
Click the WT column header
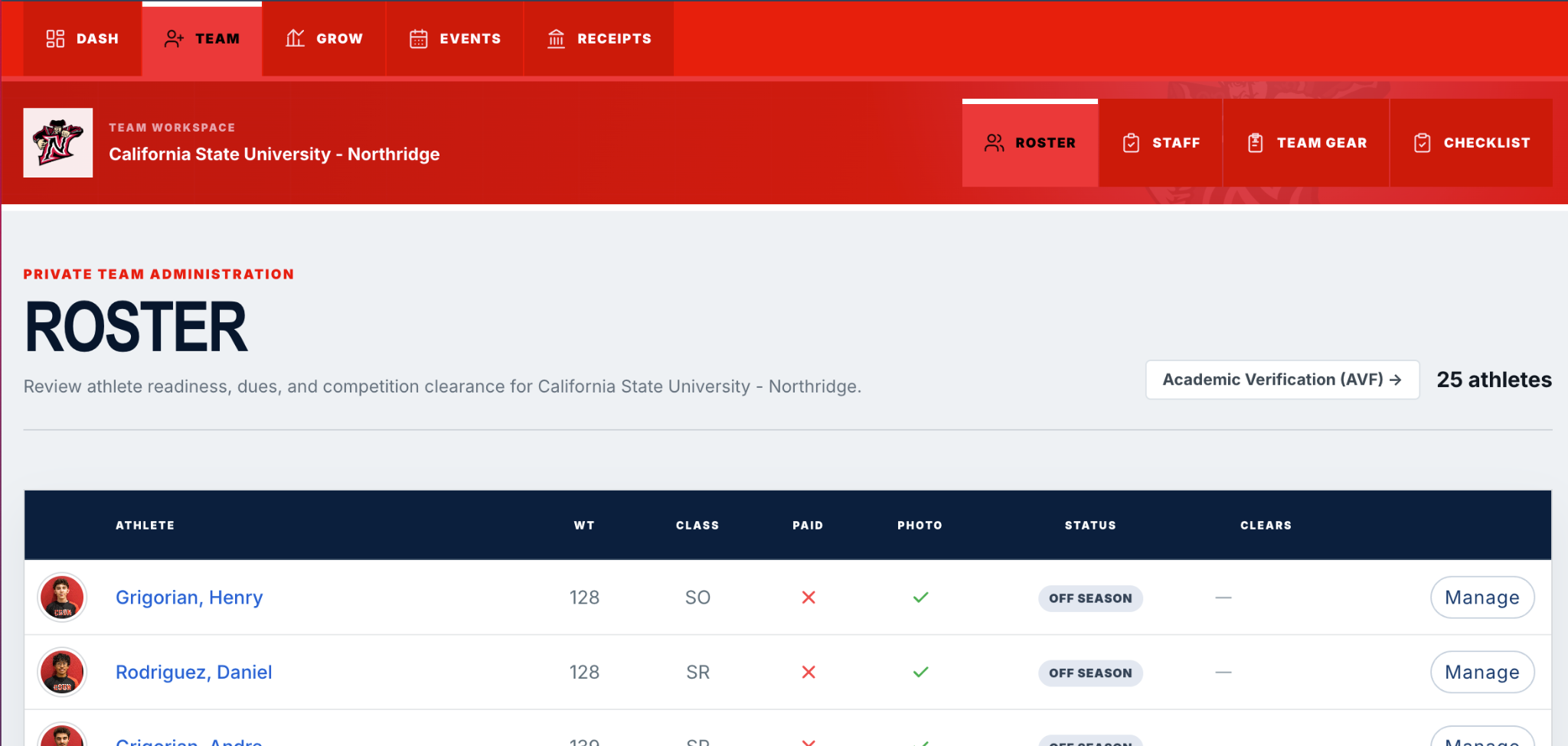point(584,526)
